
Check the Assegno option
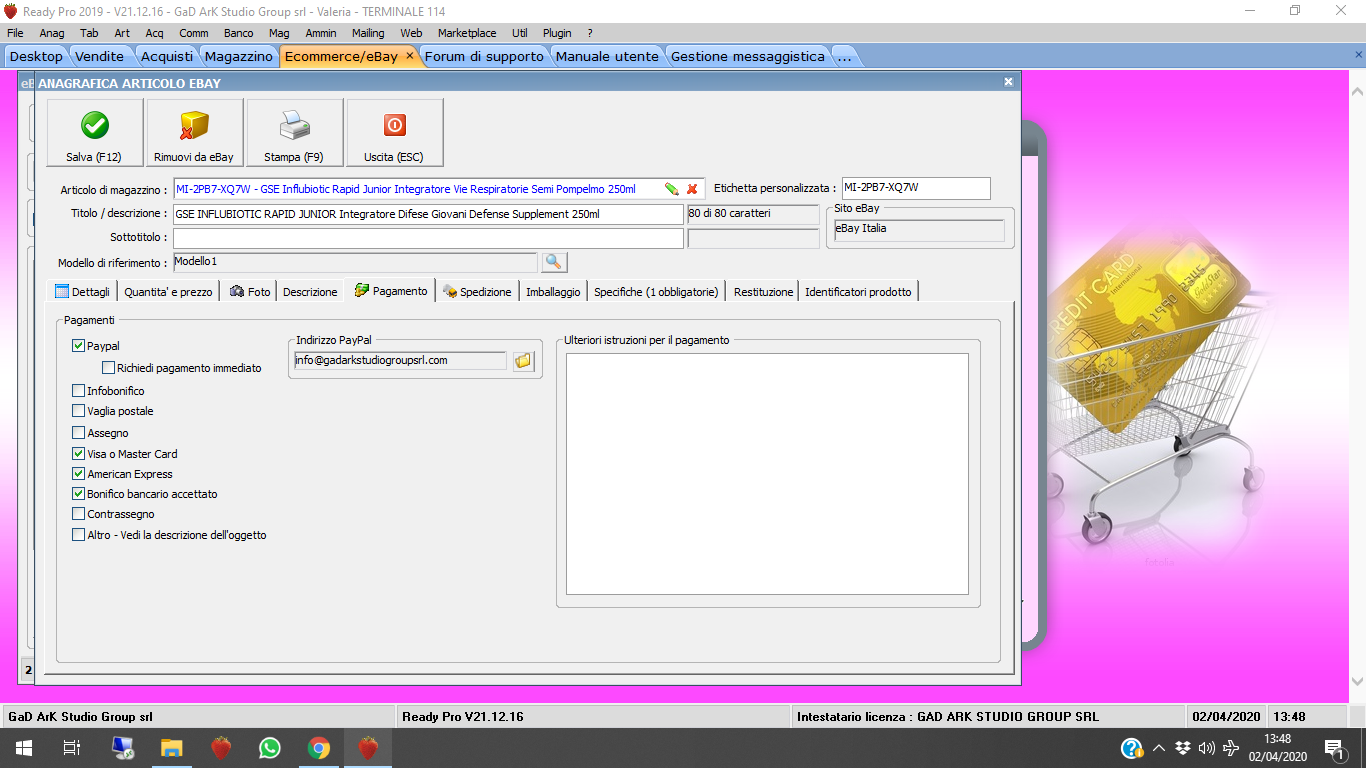[79, 433]
